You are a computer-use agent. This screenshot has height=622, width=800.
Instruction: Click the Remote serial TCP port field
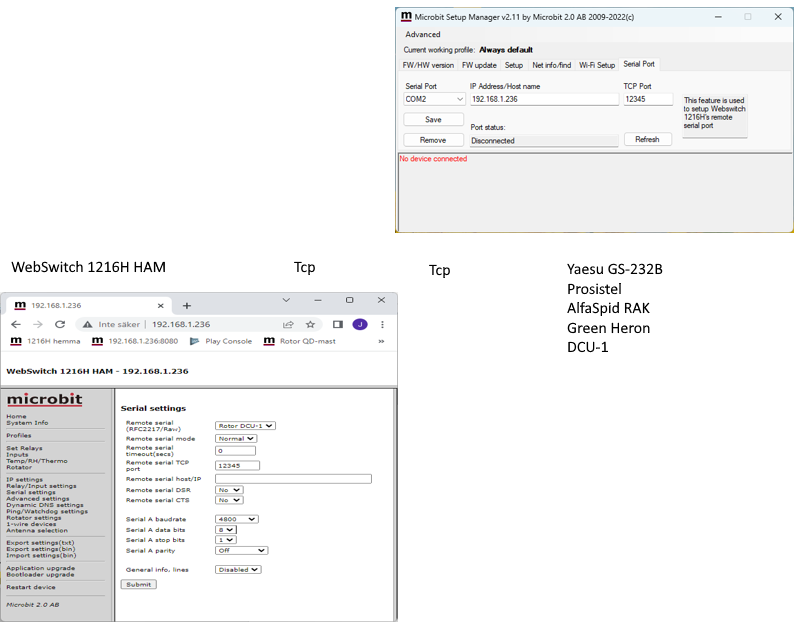click(x=237, y=465)
